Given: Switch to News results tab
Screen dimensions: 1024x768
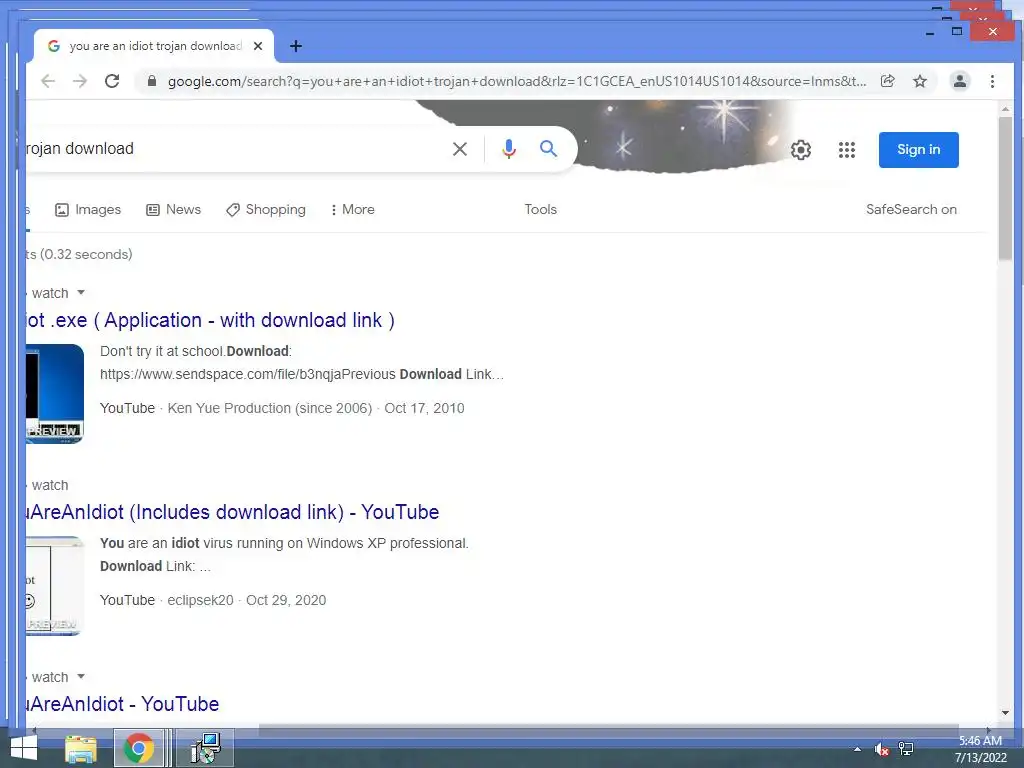Looking at the screenshot, I should 173,210.
